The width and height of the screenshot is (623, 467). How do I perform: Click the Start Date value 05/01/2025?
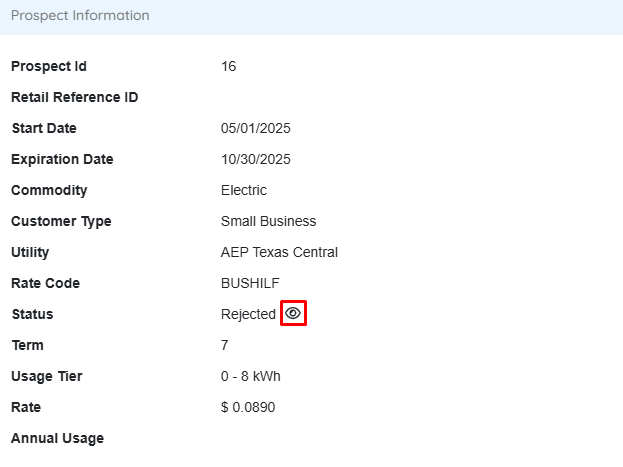pyautogui.click(x=255, y=129)
